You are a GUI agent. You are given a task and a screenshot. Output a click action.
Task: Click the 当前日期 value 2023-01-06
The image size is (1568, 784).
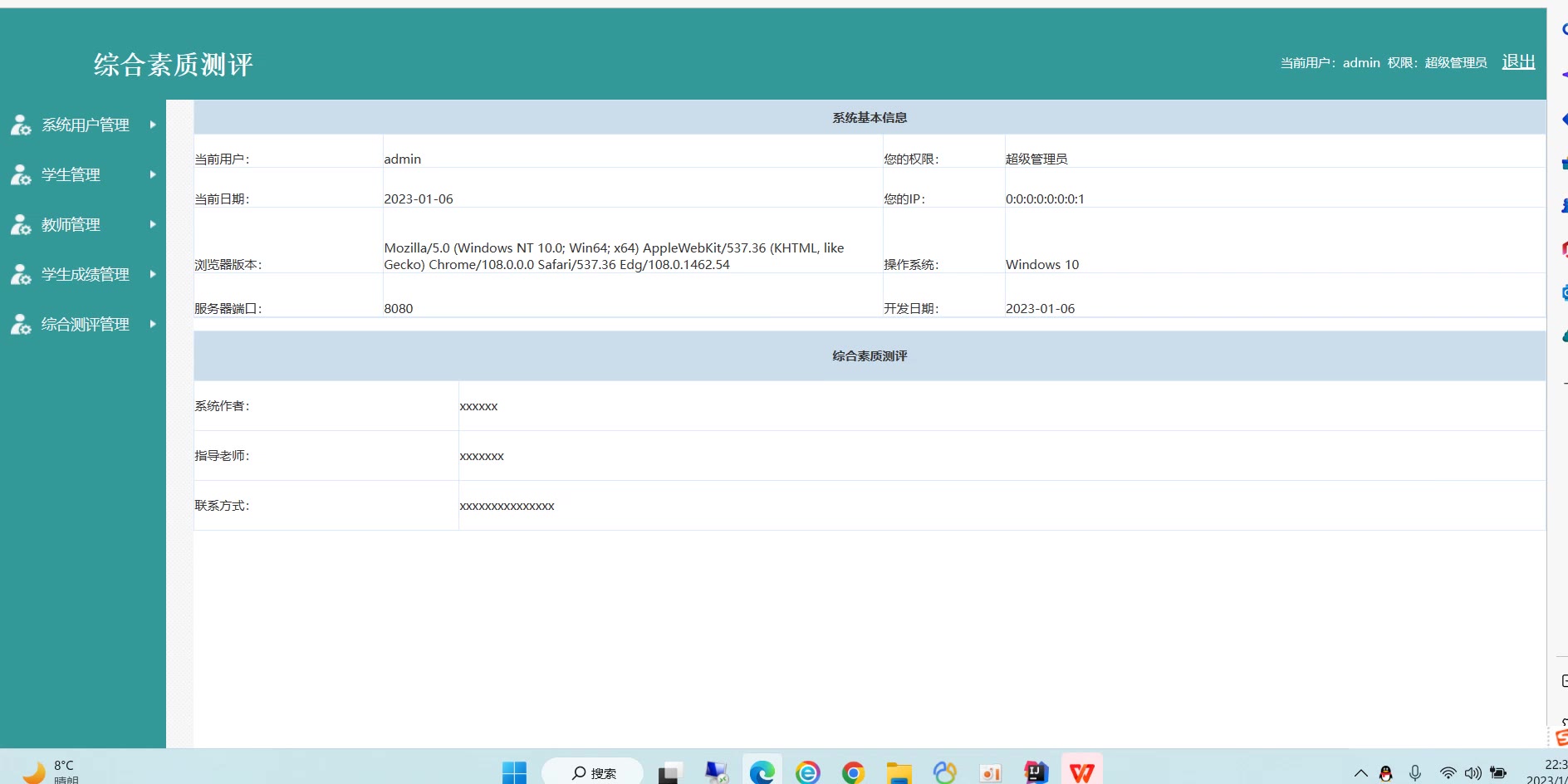click(419, 198)
